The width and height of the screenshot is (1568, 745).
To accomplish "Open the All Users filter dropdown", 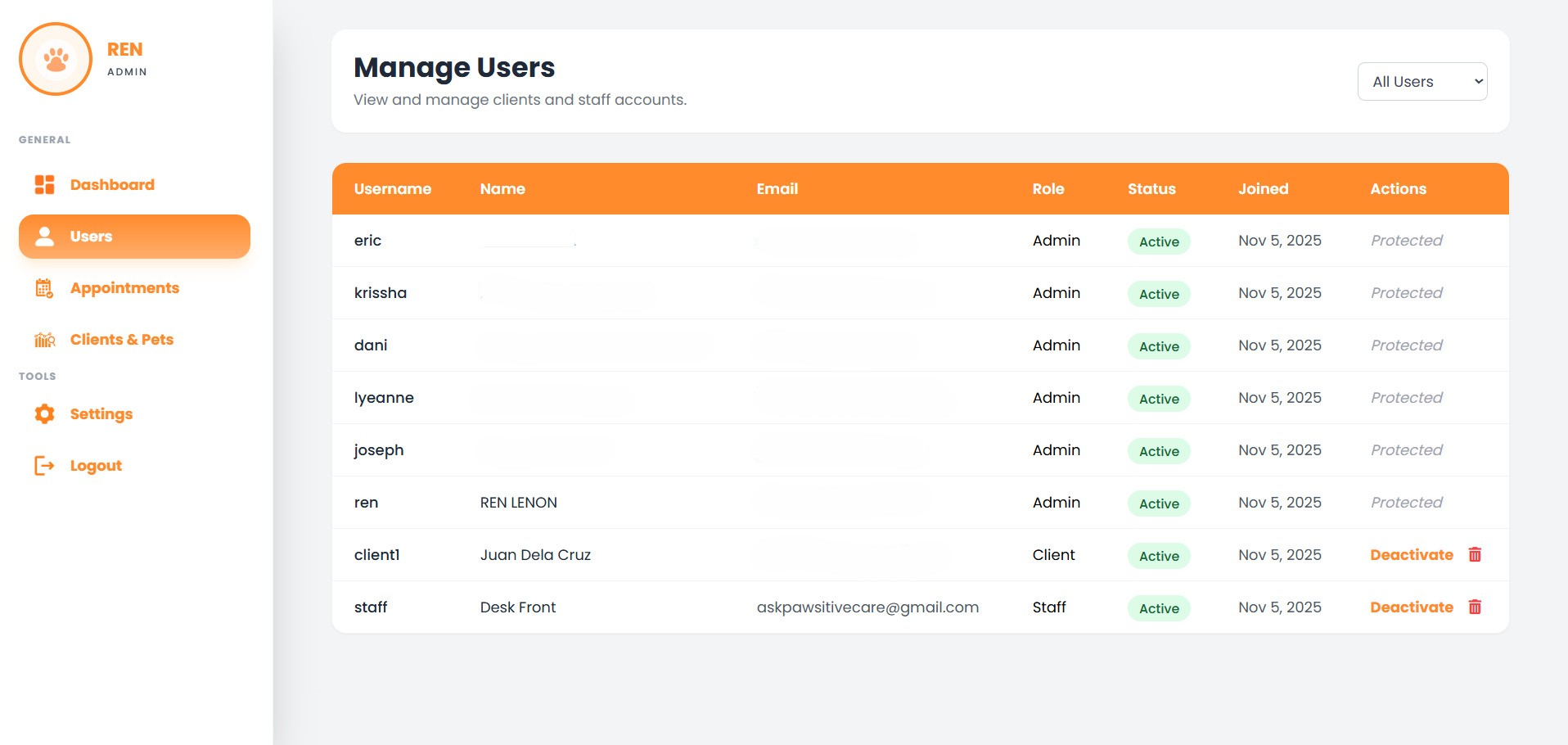I will click(x=1422, y=81).
